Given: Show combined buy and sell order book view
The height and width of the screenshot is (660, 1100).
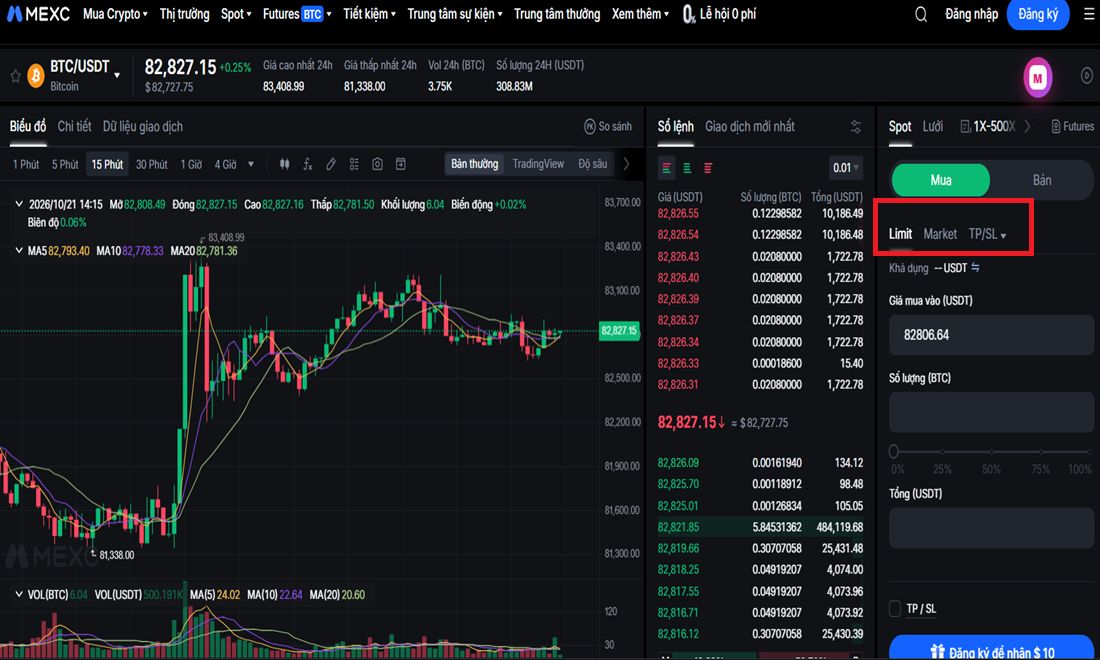Looking at the screenshot, I should [666, 168].
